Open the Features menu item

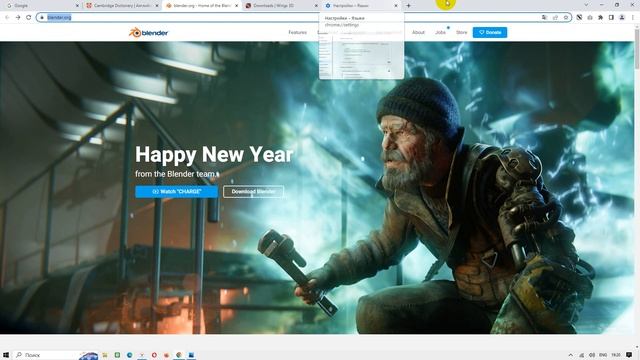pos(298,32)
